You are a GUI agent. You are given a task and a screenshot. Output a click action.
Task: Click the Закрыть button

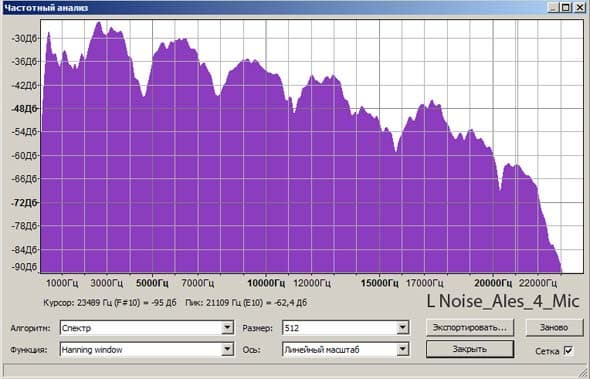pyautogui.click(x=470, y=349)
